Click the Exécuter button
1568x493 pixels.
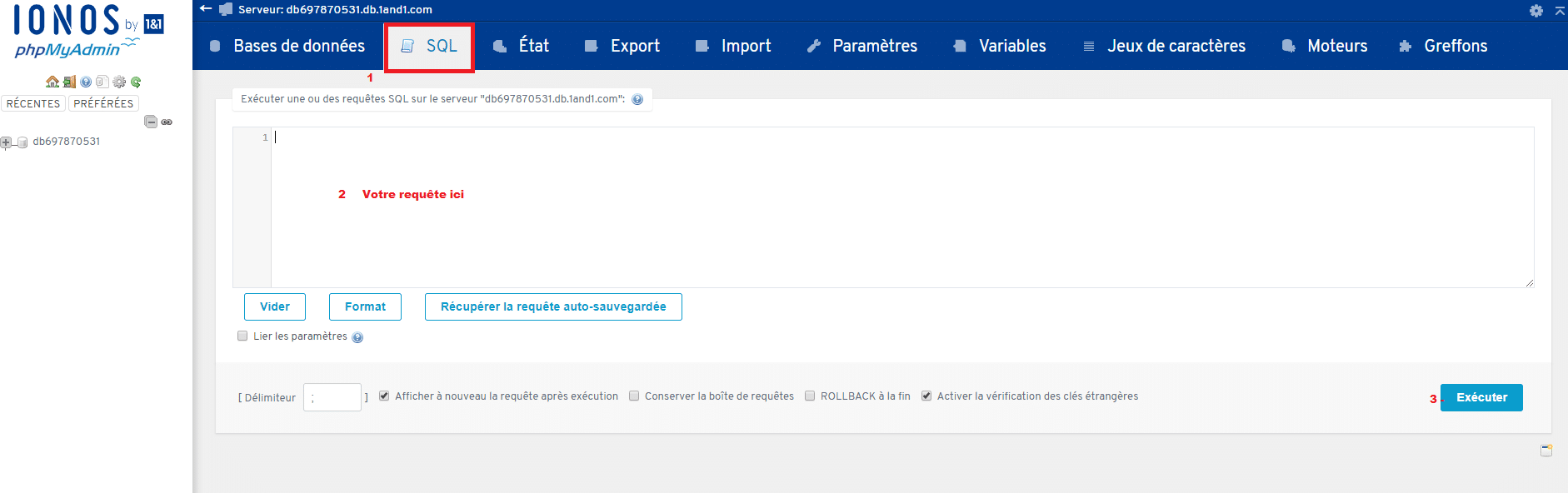click(x=1481, y=397)
